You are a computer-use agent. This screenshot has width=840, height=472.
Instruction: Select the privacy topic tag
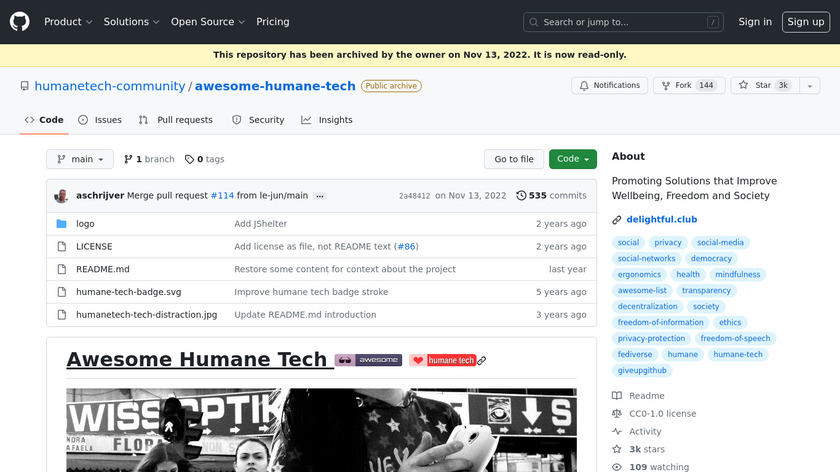click(668, 243)
